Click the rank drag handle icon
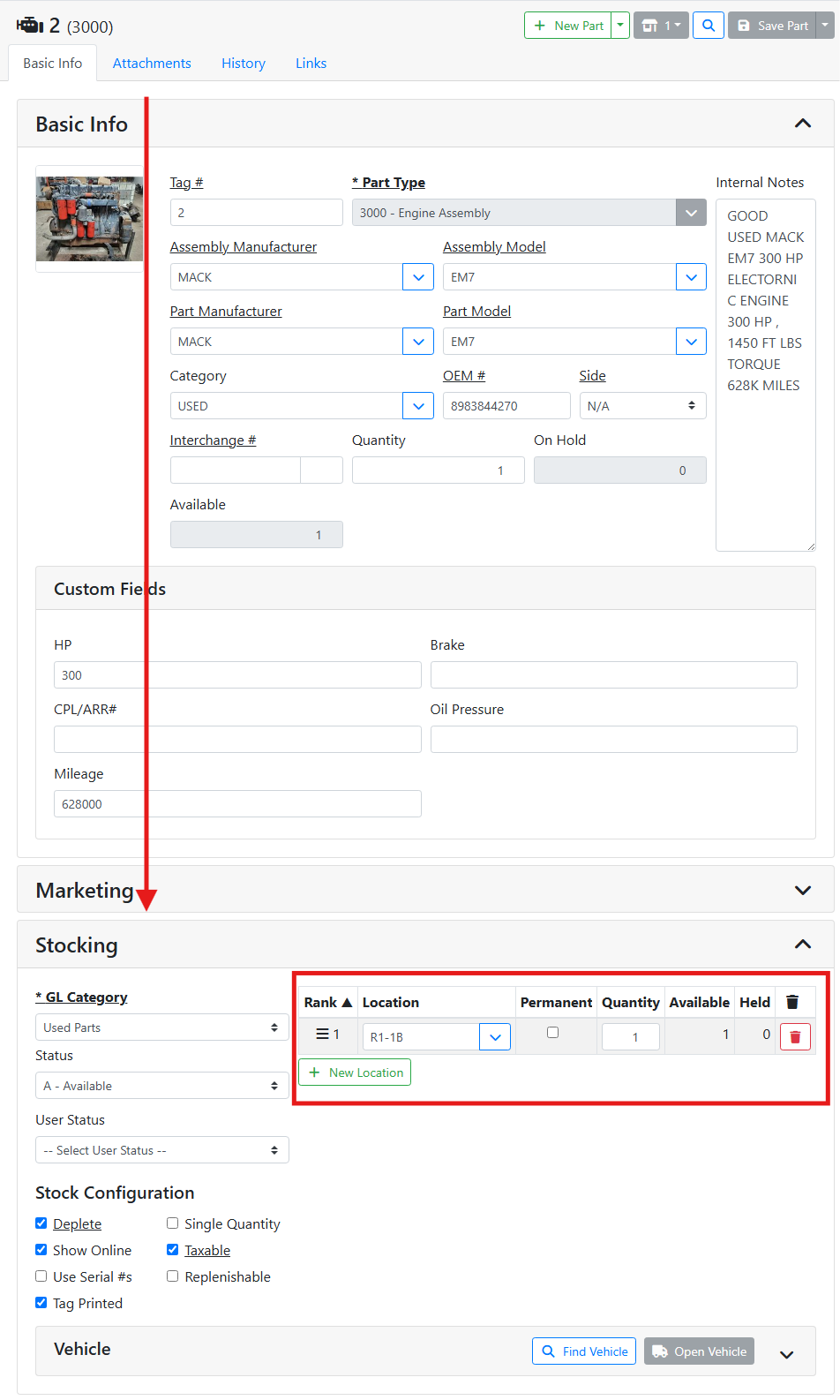This screenshot has height=1400, width=840. tap(323, 1035)
